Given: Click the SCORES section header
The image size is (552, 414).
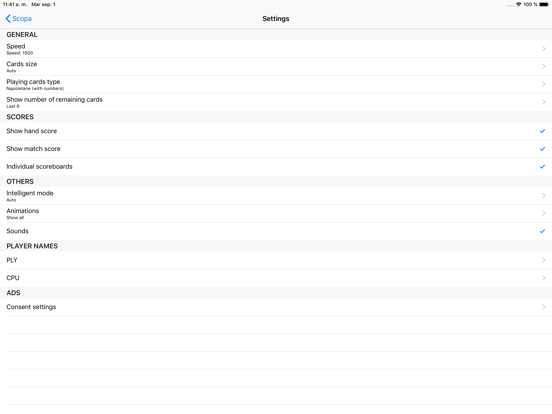Looking at the screenshot, I should click(x=20, y=117).
